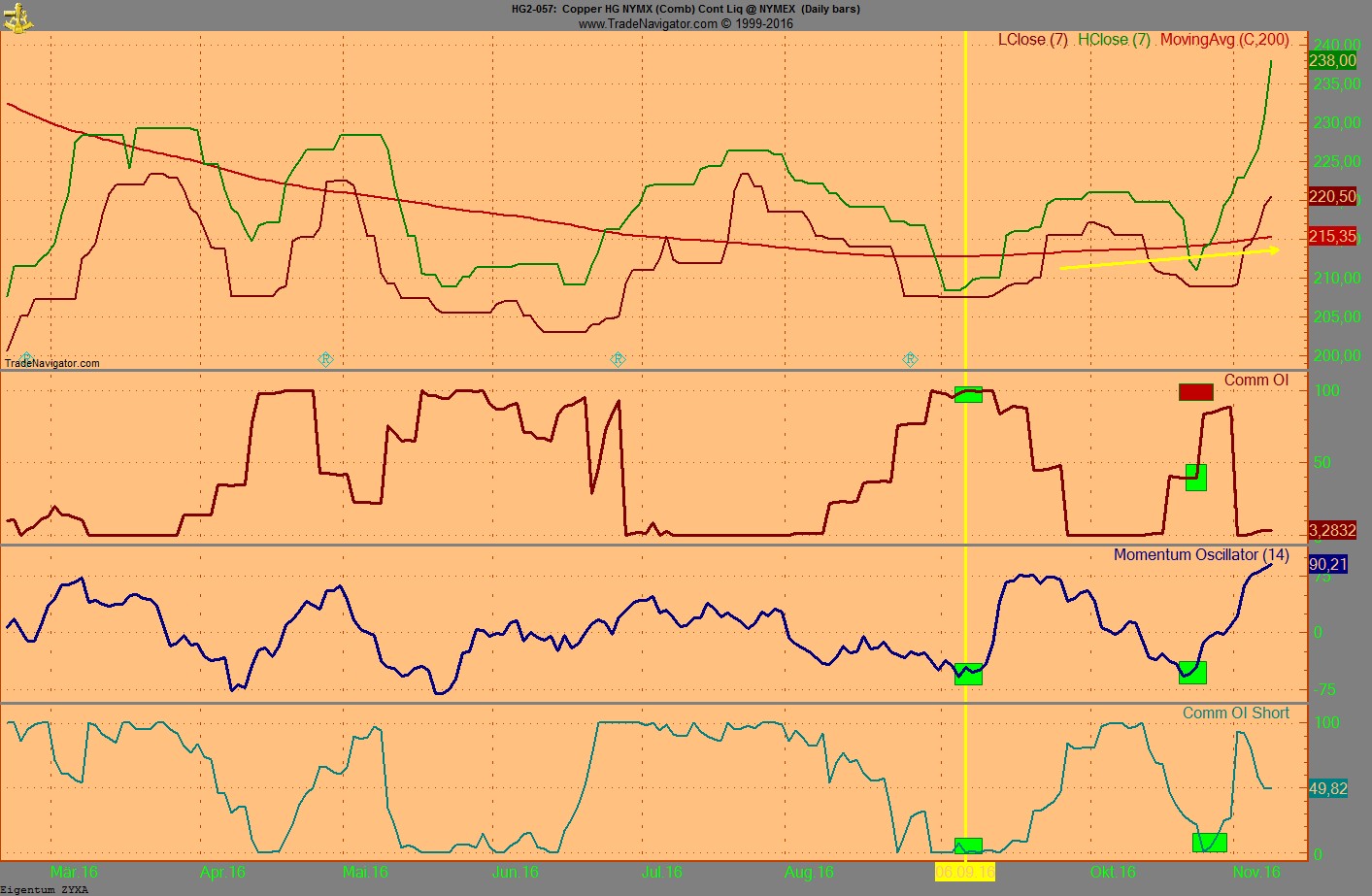
Task: Click rightmost green square on Momentum Oscillator
Action: (1192, 673)
